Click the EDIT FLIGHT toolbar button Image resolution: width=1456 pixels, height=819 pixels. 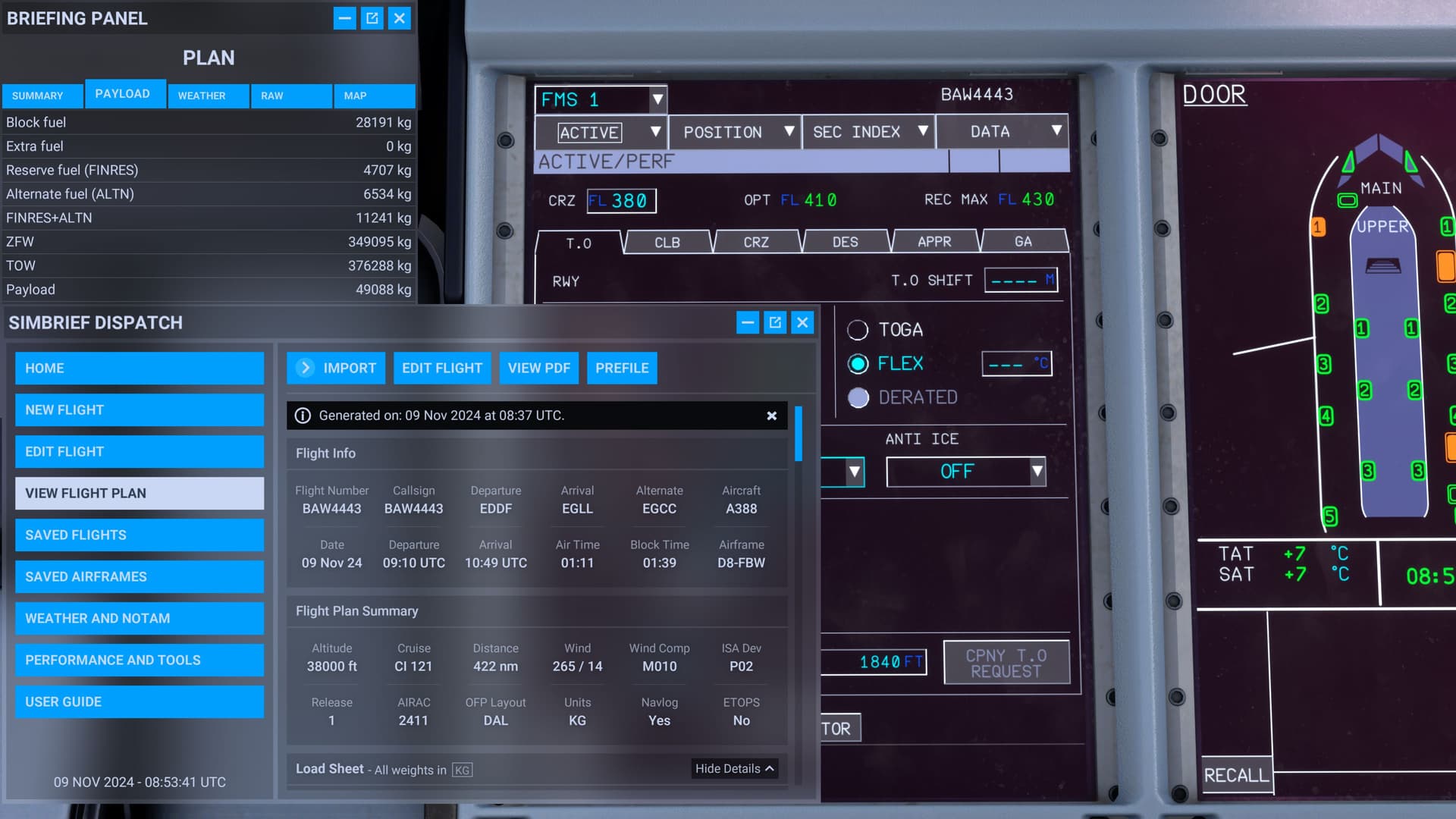click(442, 368)
